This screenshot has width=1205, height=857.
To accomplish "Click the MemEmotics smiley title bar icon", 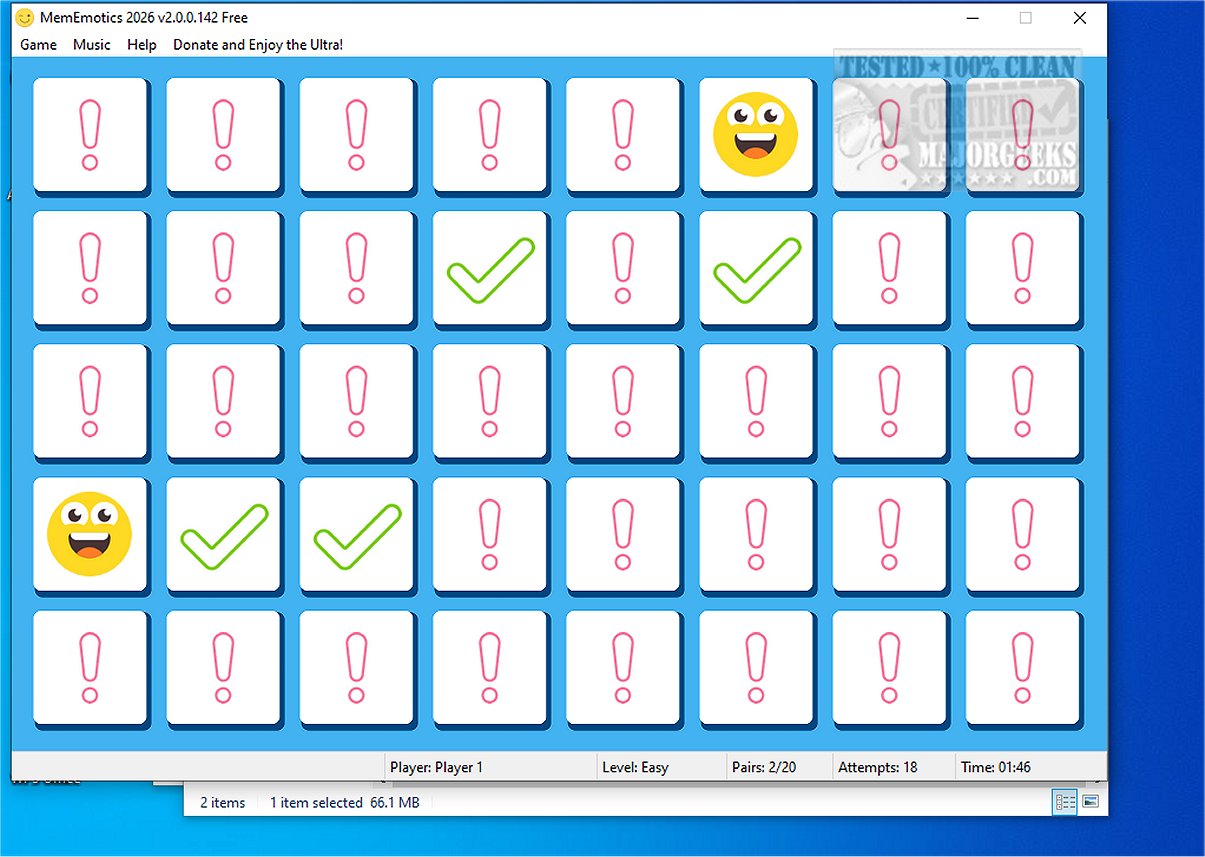I will [25, 18].
